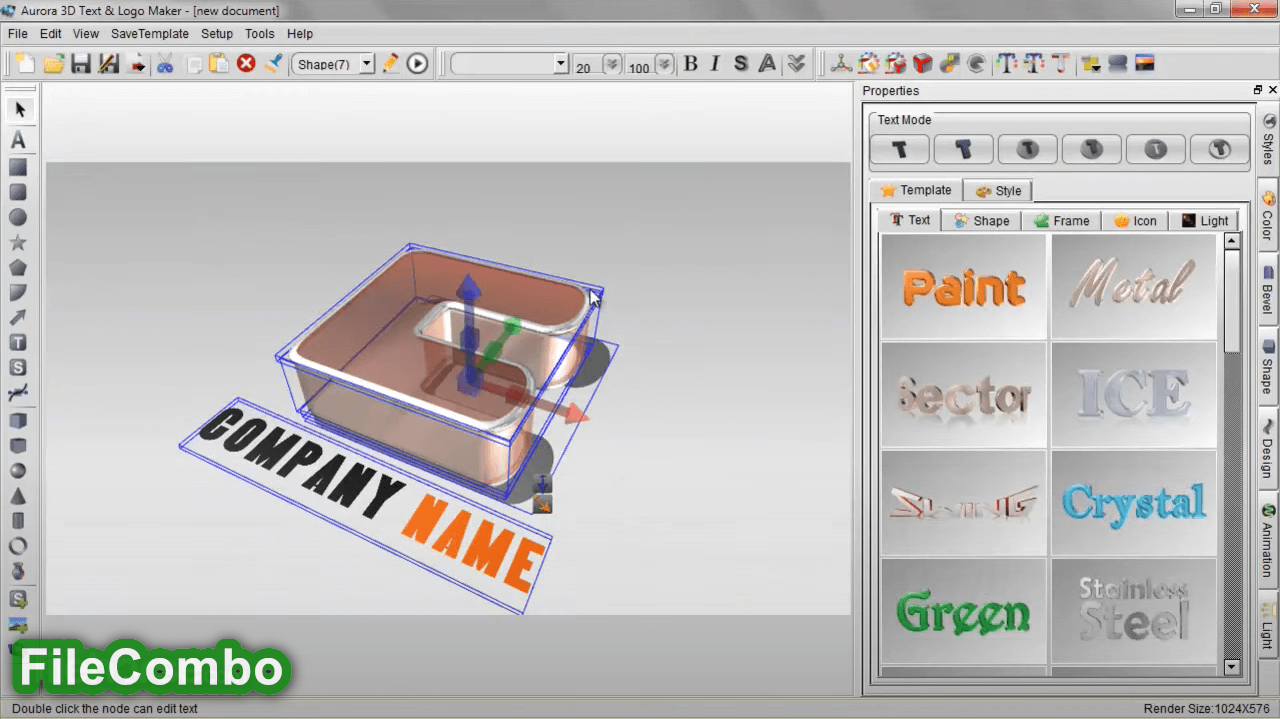Pick the ellipse shape tool

pyautogui.click(x=19, y=217)
